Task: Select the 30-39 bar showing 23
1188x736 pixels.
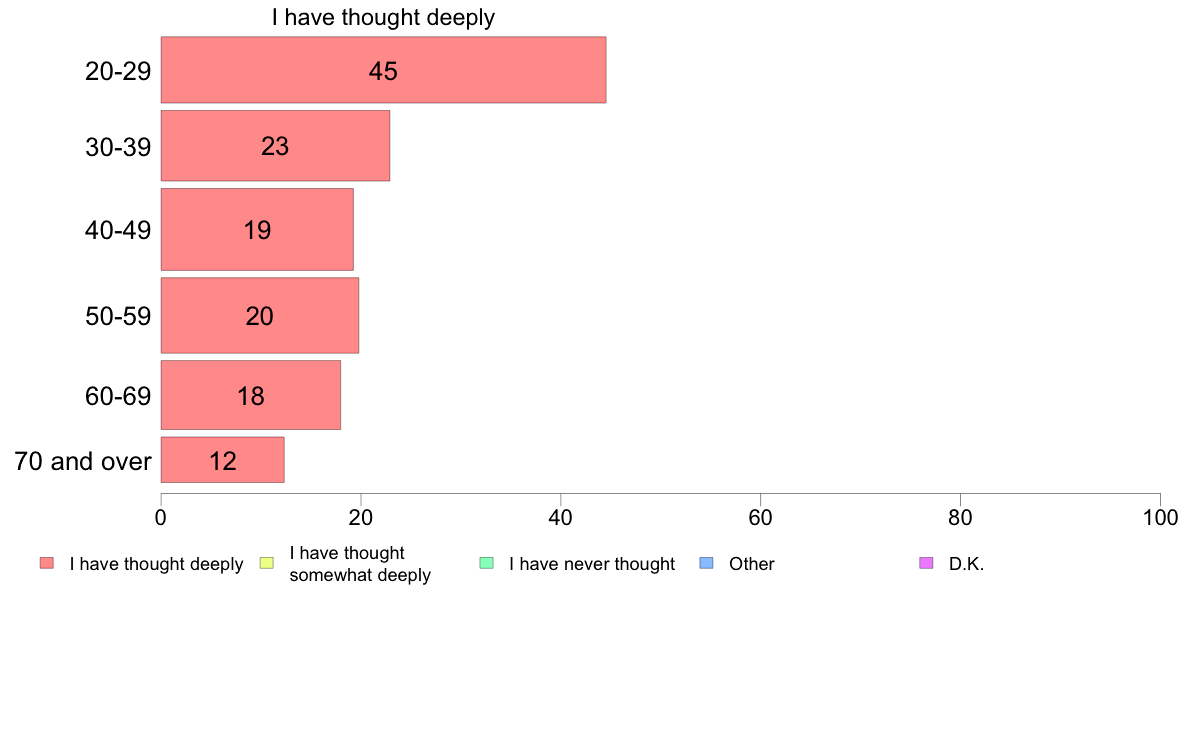Action: pos(275,146)
